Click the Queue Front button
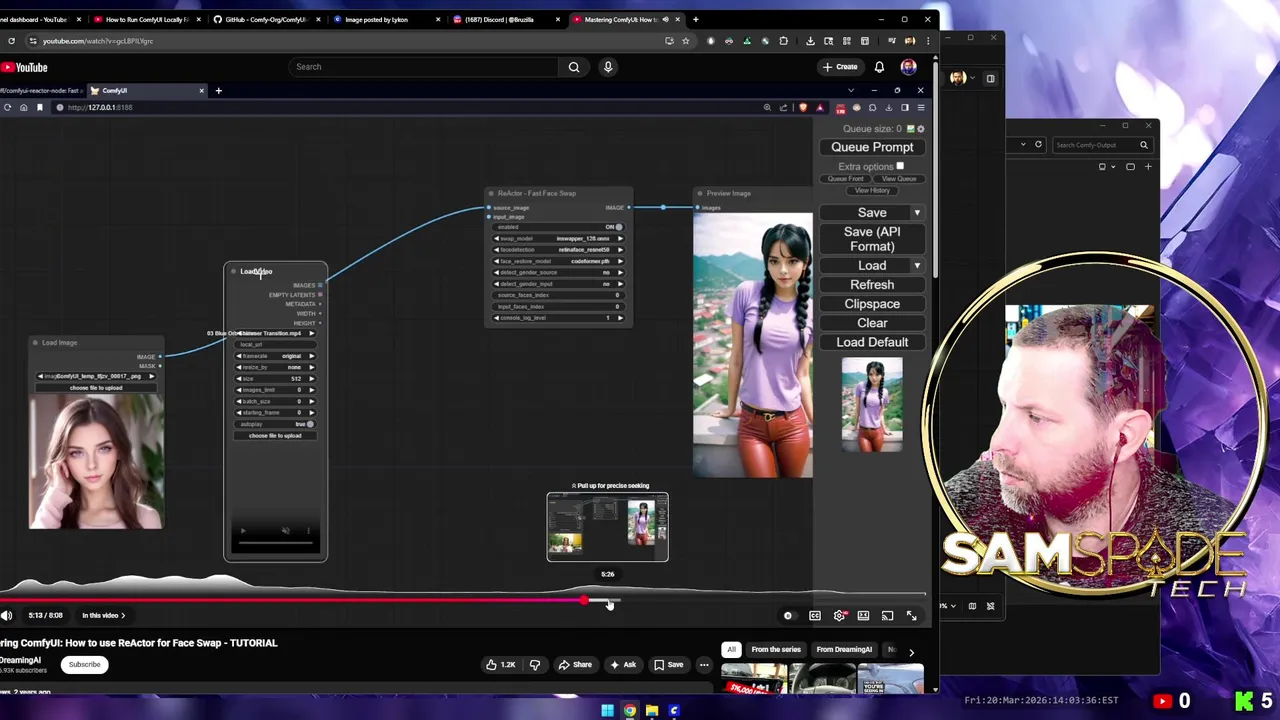The width and height of the screenshot is (1280, 720). pyautogui.click(x=846, y=179)
